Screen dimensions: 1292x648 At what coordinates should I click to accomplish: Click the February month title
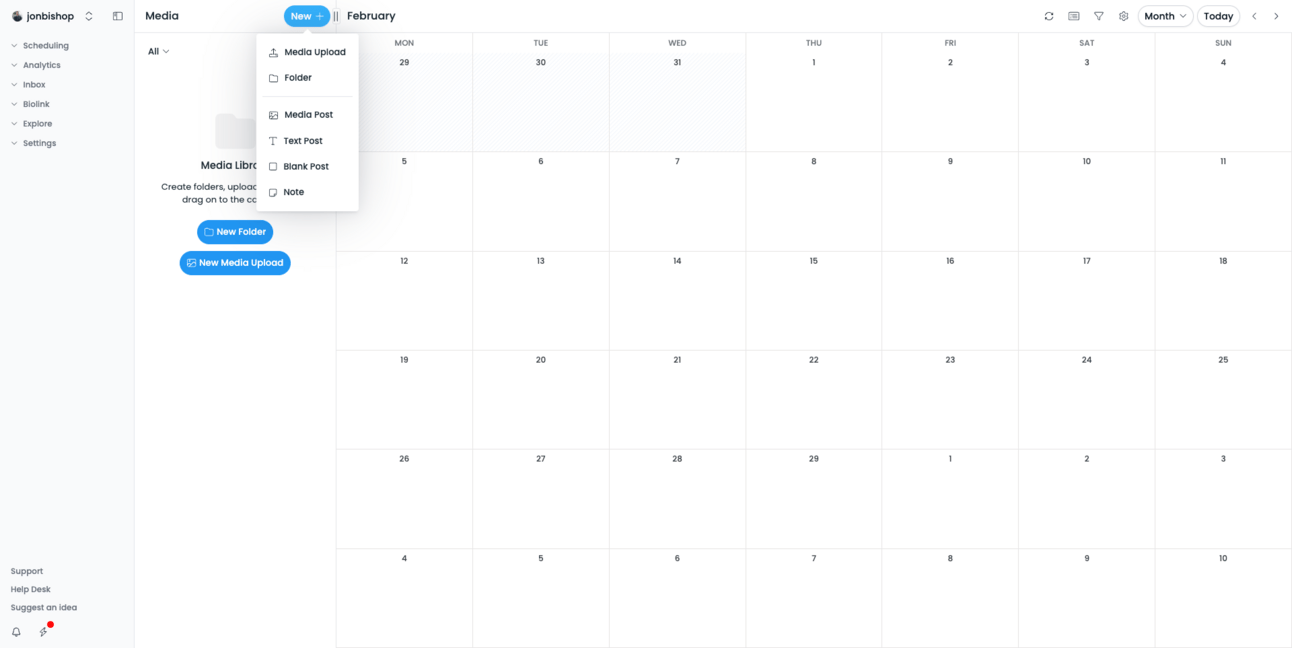[371, 16]
